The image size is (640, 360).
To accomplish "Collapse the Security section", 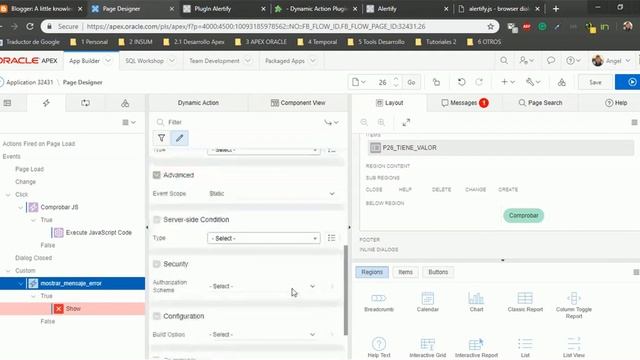I will pyautogui.click(x=156, y=264).
